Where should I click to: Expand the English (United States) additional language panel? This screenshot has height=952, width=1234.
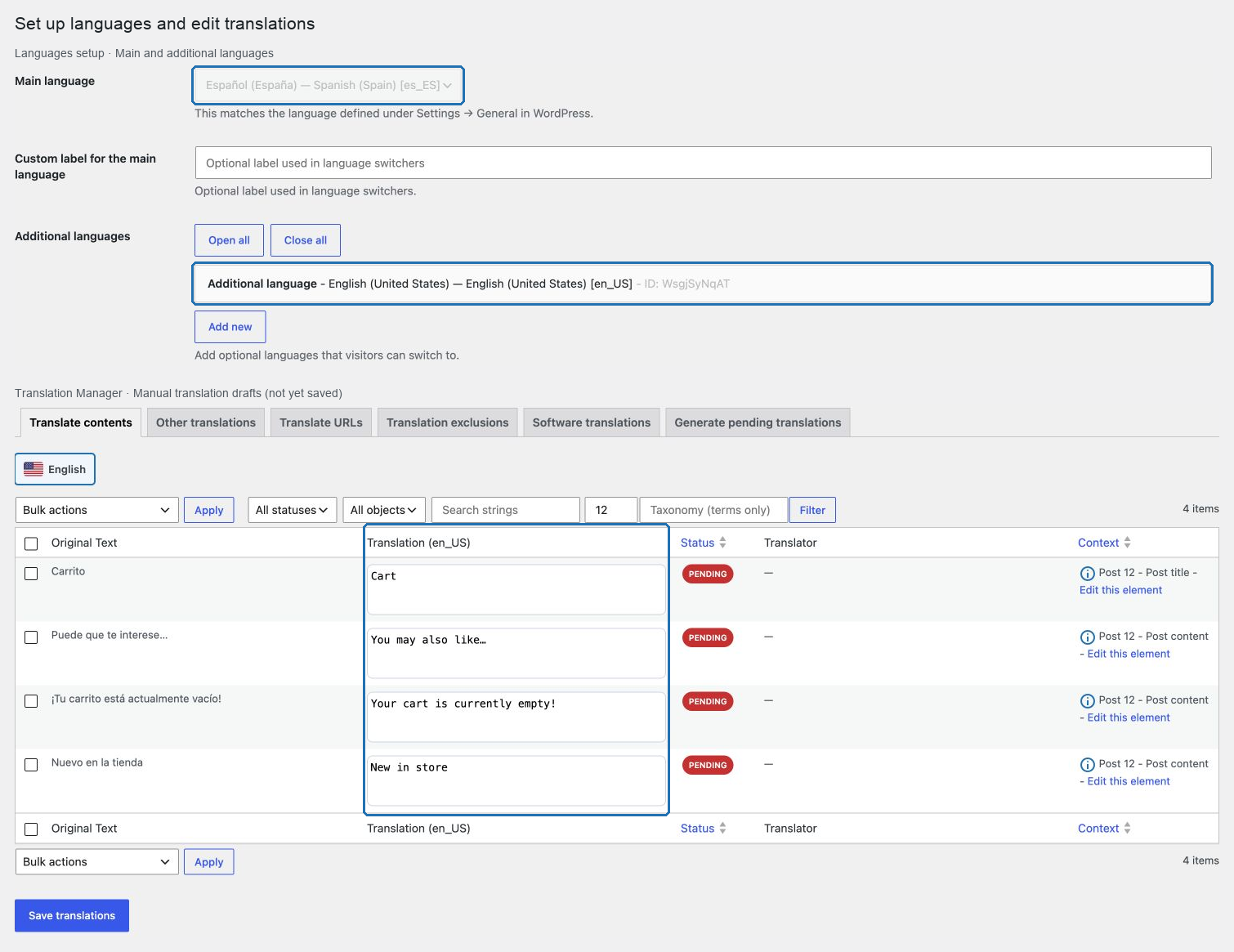[703, 284]
